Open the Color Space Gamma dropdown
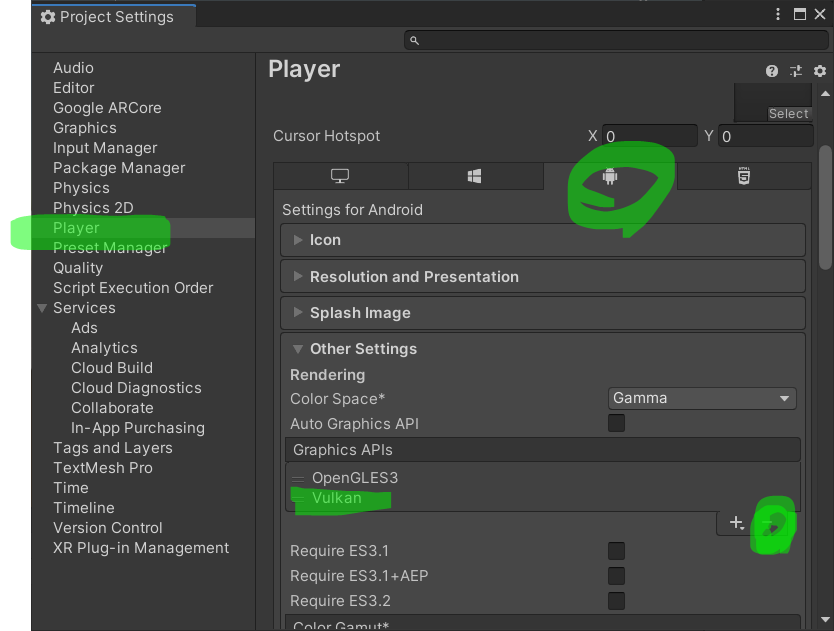 tap(702, 398)
